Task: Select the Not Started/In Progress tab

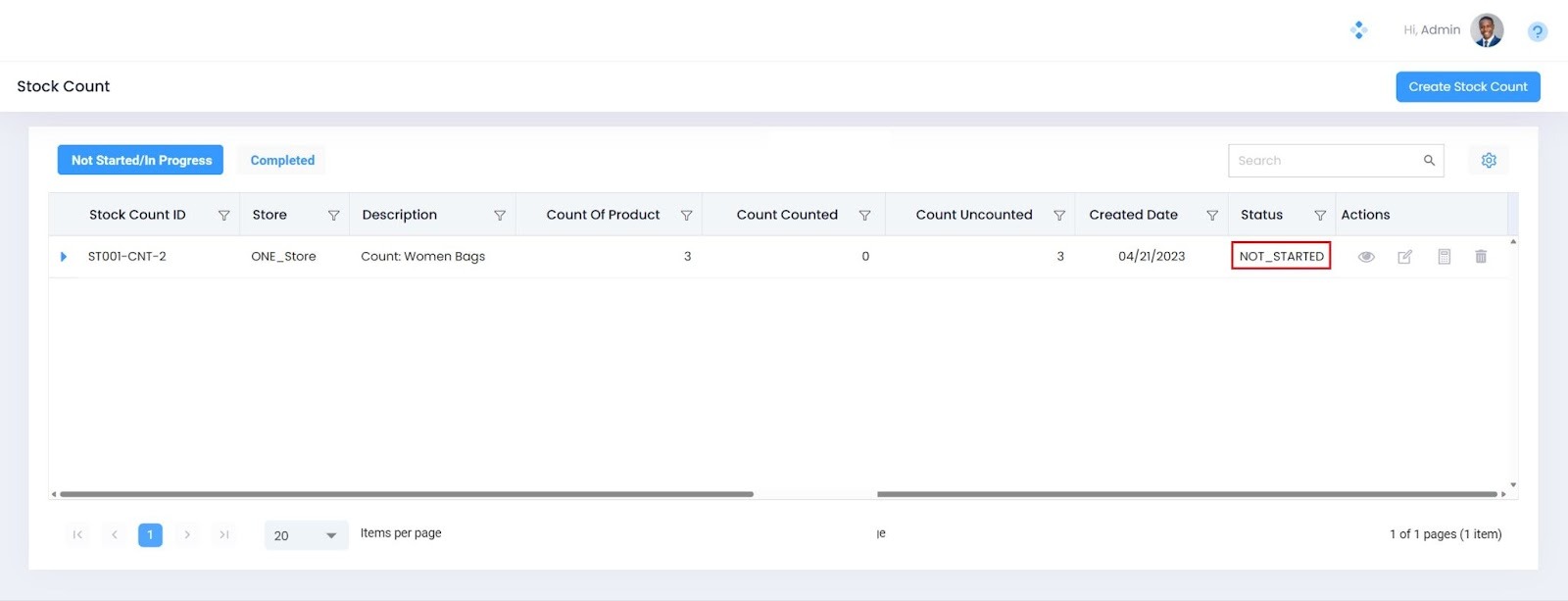Action: point(141,161)
